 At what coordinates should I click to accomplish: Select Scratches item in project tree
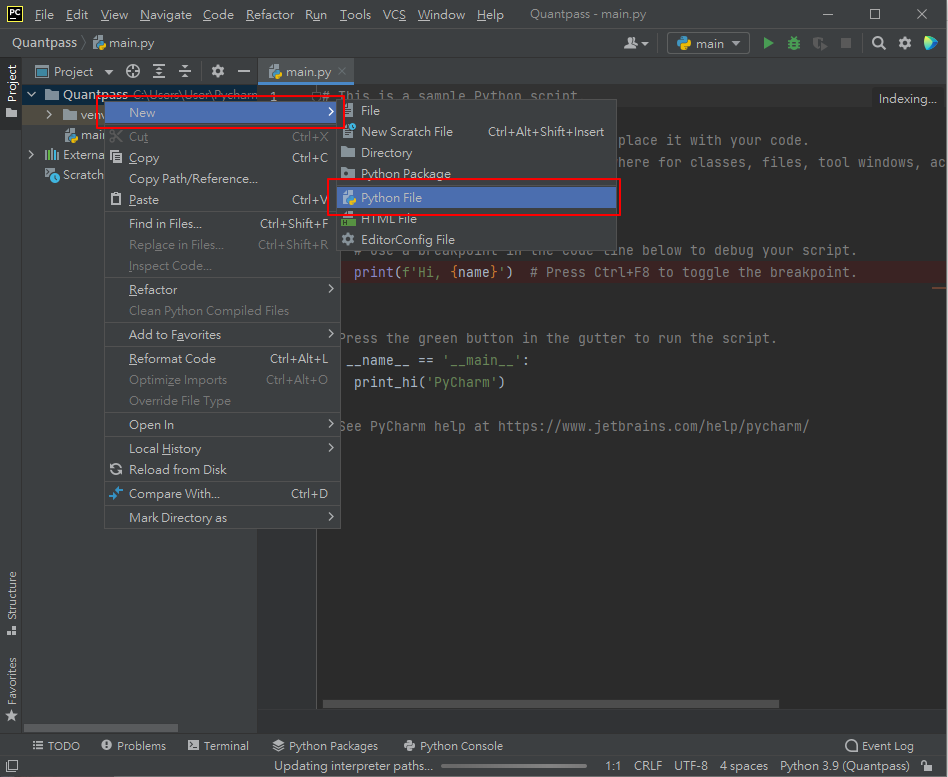coord(75,175)
